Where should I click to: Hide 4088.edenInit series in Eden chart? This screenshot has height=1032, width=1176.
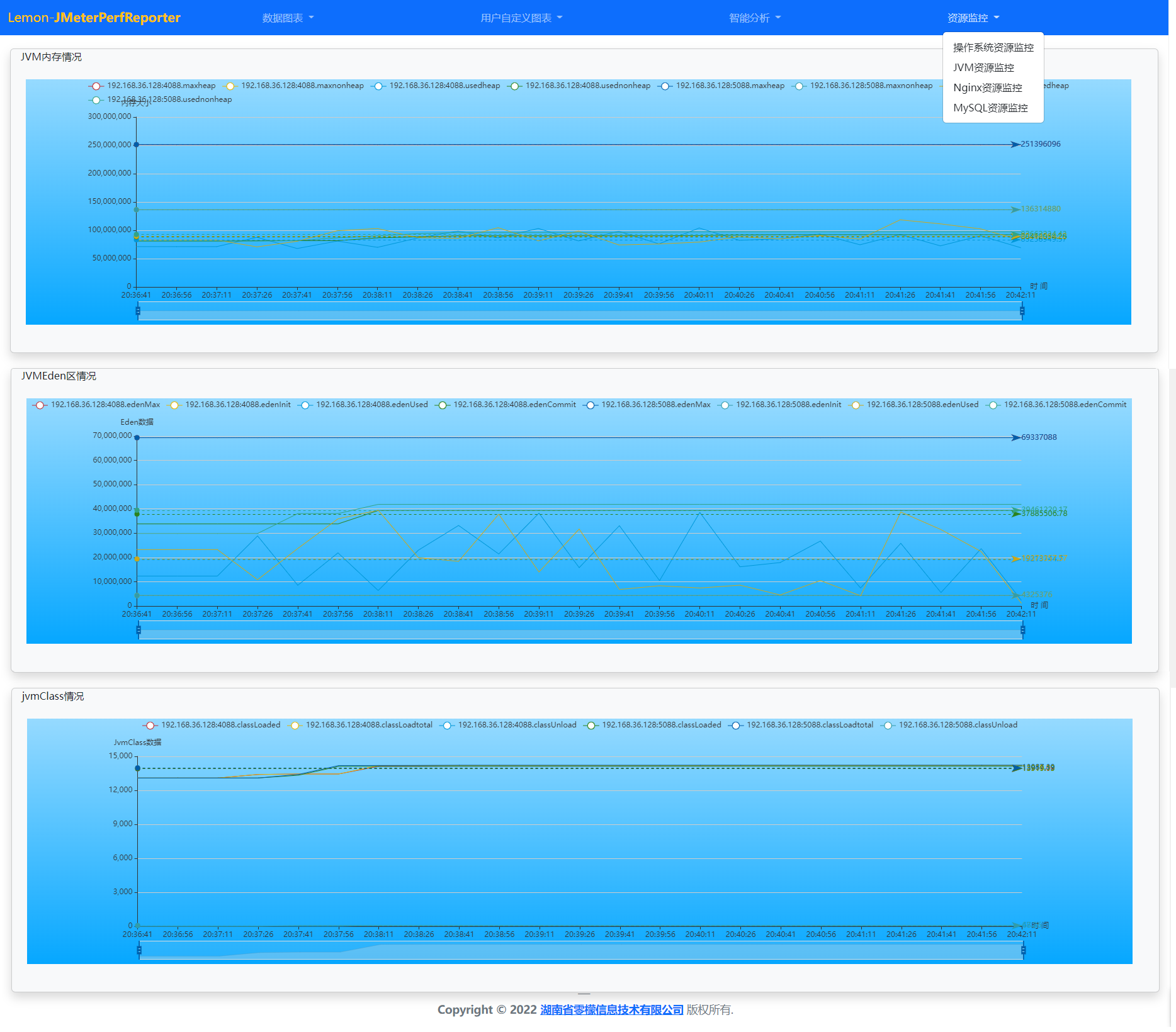229,405
